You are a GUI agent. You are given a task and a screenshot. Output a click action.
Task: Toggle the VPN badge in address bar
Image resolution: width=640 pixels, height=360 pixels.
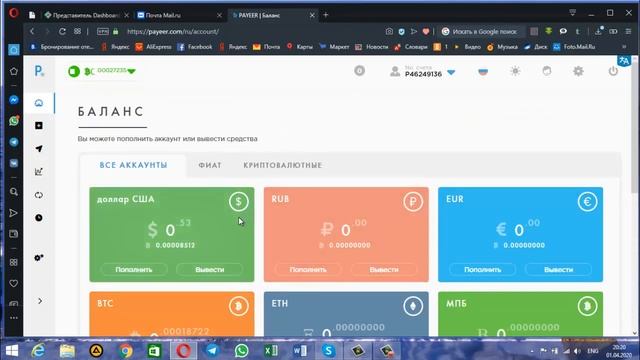click(102, 31)
